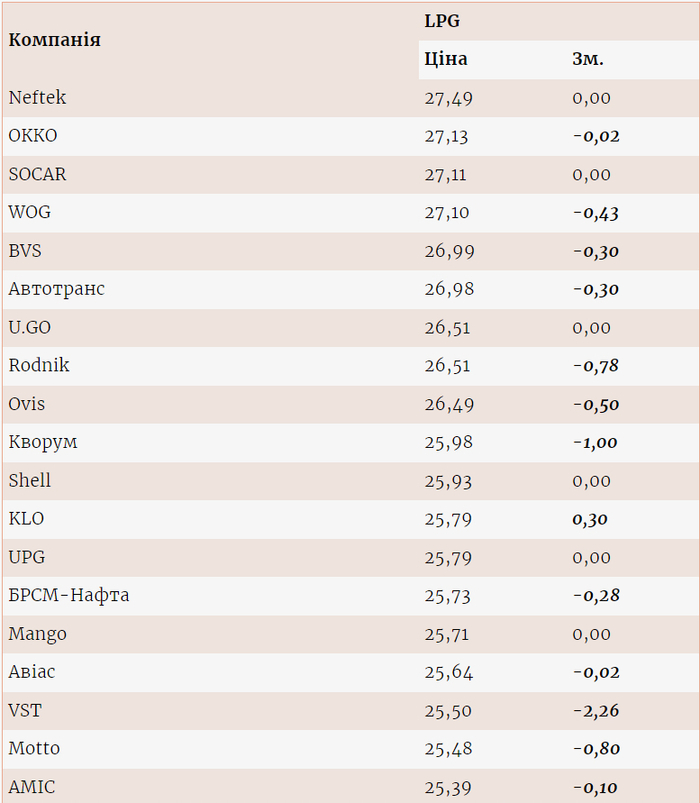The width and height of the screenshot is (700, 803).
Task: Select Кворум price change -1,00
Action: point(595,442)
